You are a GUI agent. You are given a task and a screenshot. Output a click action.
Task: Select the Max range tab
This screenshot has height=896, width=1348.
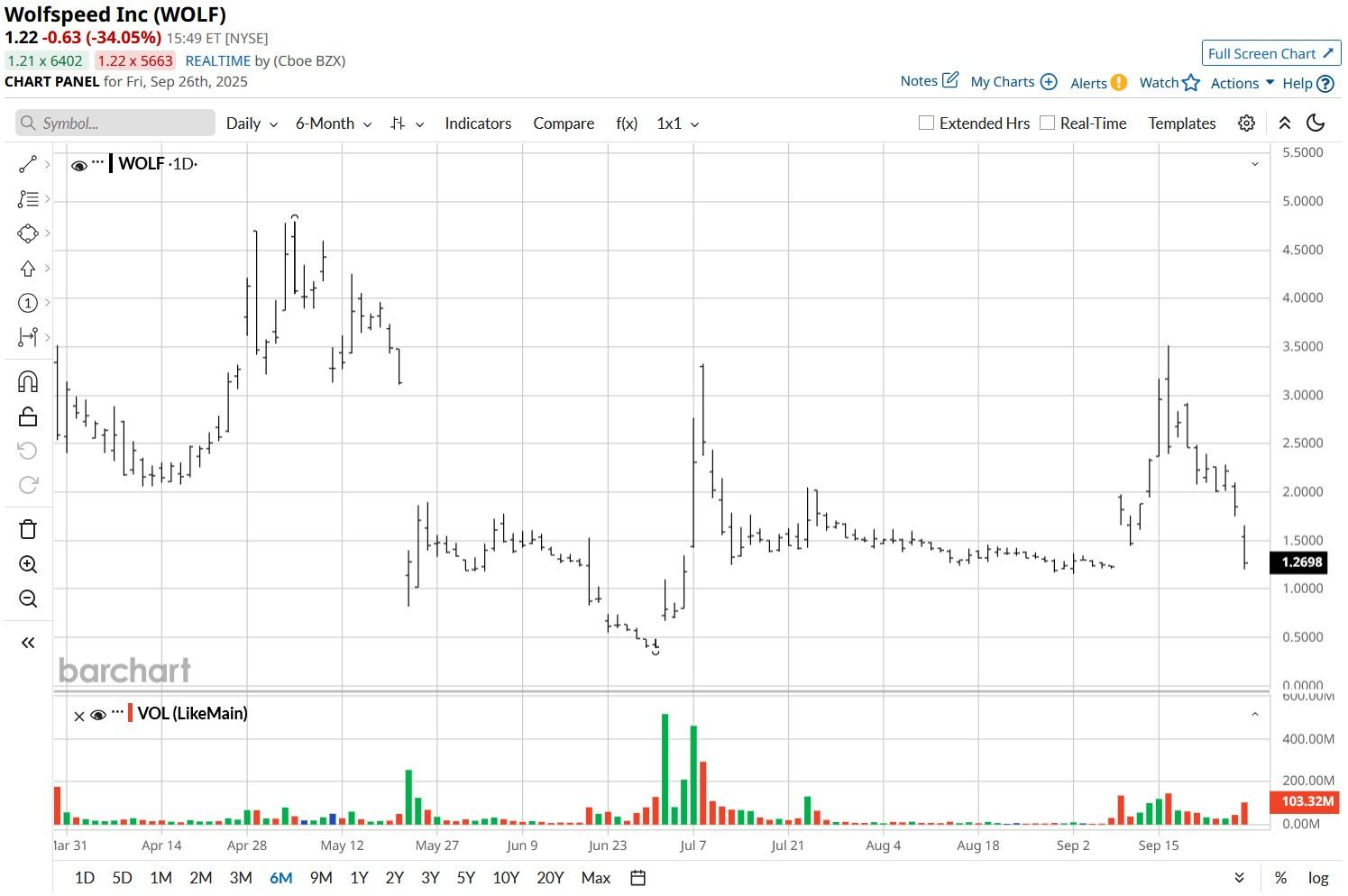tap(596, 878)
